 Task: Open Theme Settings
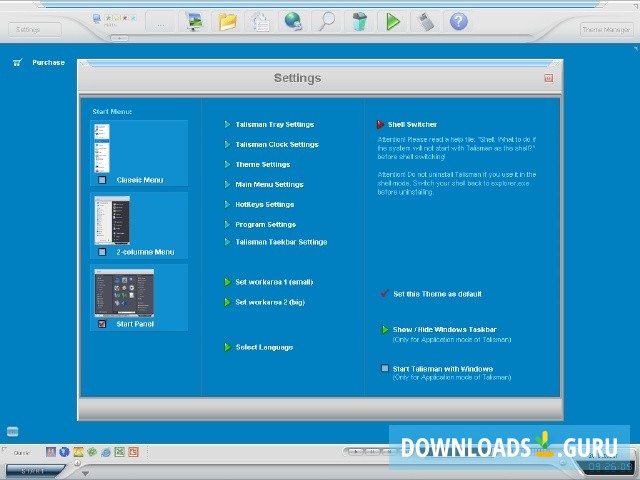pos(263,164)
